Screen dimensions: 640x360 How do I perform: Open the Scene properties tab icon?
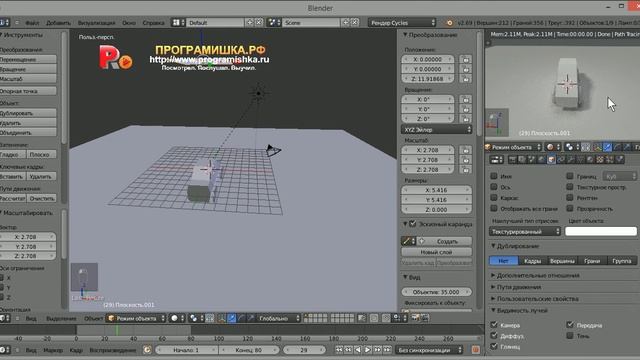[532, 159]
